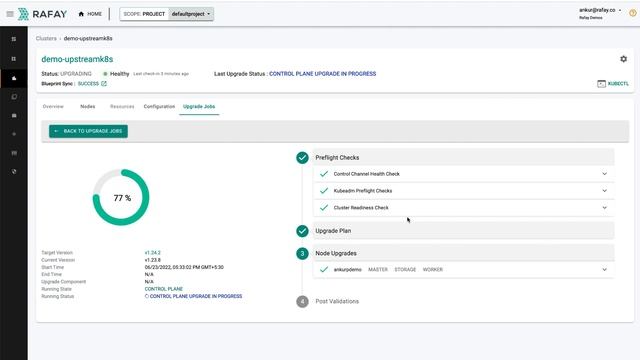Click the MASTER role label
Screen dimensions: 640x360
click(x=378, y=270)
